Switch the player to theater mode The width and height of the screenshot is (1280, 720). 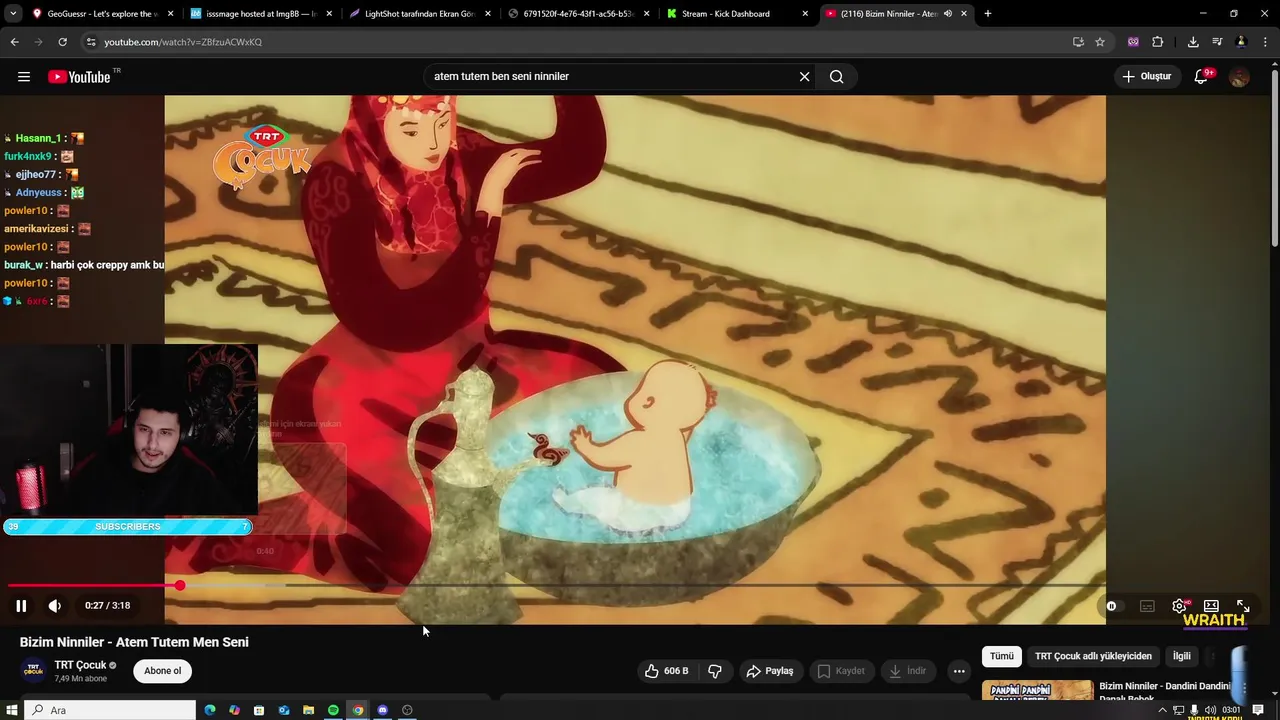[1211, 606]
